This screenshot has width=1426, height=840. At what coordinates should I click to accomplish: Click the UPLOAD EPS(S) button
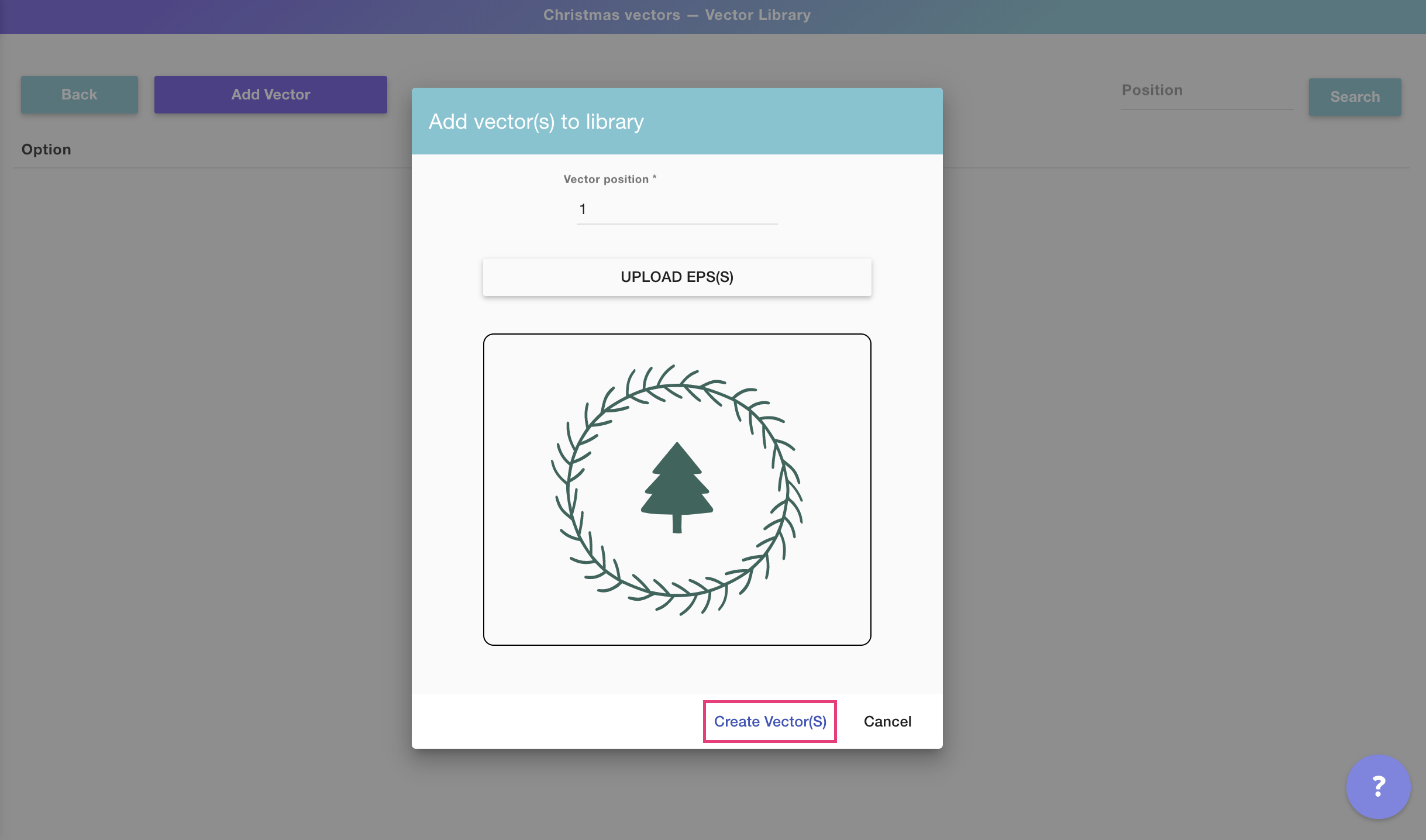click(x=677, y=277)
